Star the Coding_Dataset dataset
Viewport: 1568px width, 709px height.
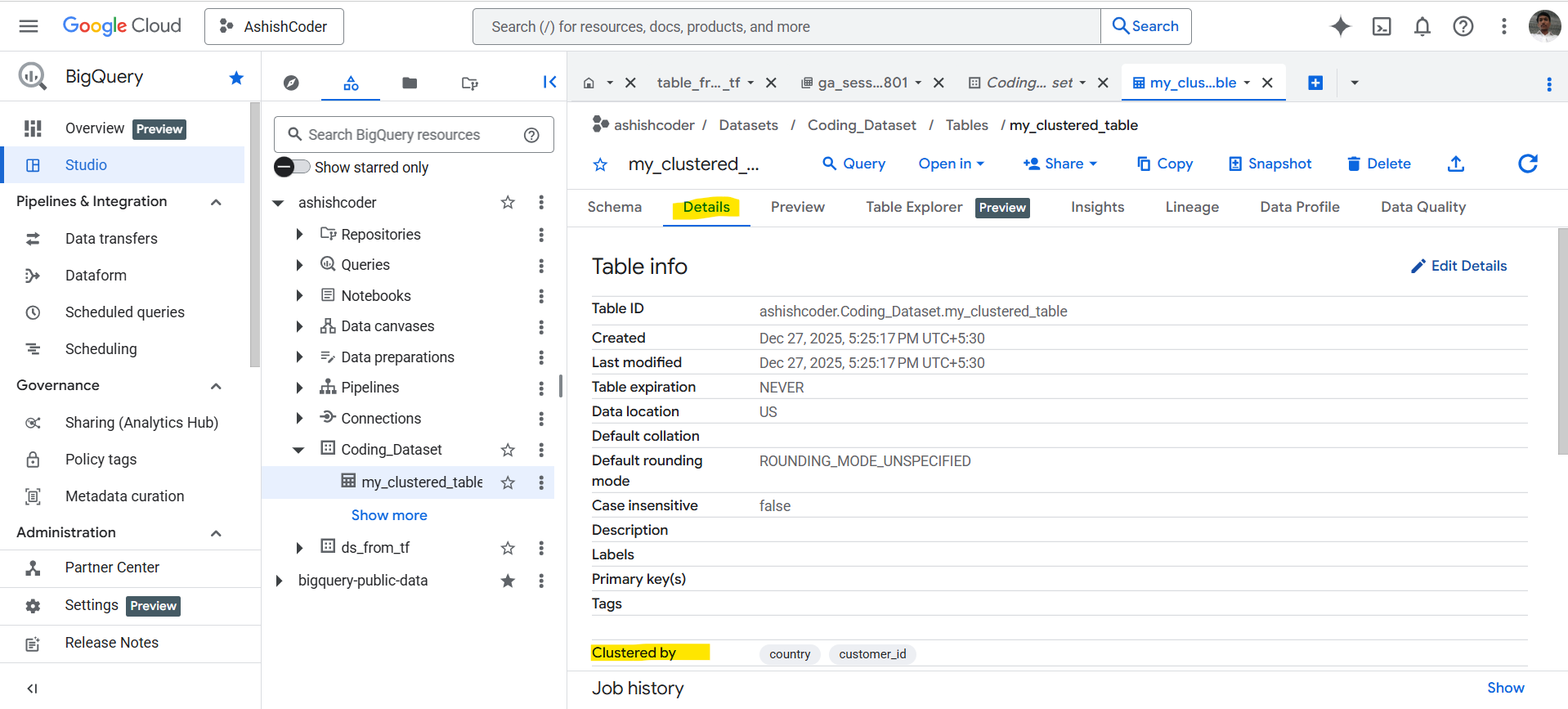point(508,450)
